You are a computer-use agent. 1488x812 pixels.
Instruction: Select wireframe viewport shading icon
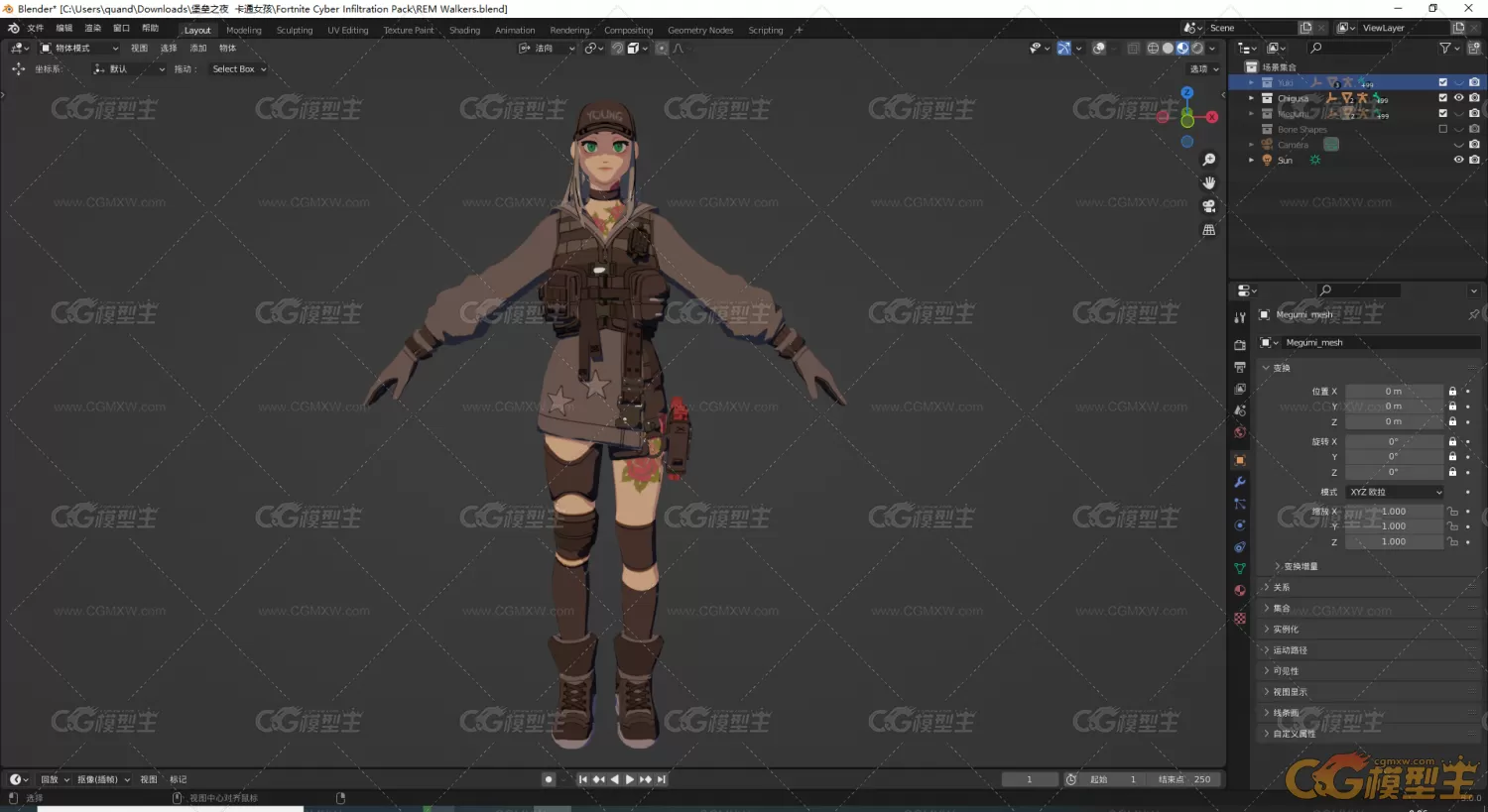click(x=1153, y=48)
